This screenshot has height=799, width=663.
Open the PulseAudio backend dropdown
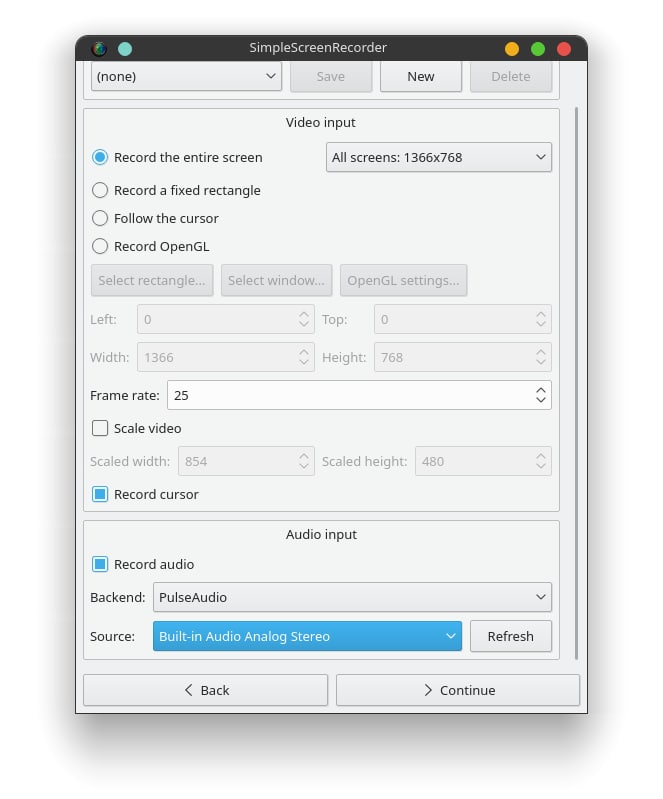(x=352, y=597)
